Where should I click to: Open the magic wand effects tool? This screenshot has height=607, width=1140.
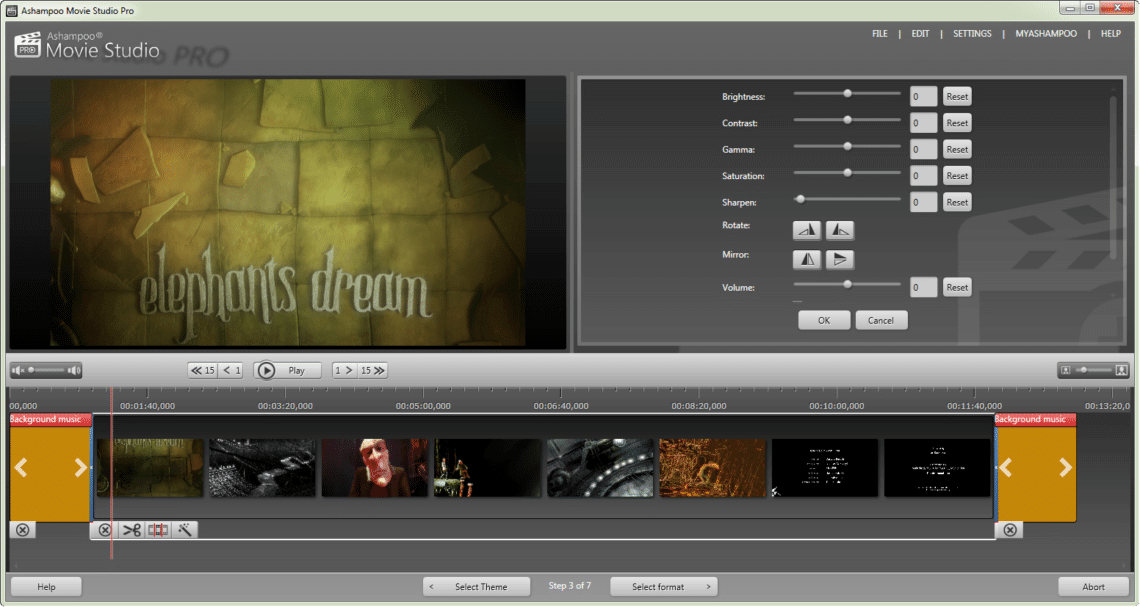tap(185, 530)
